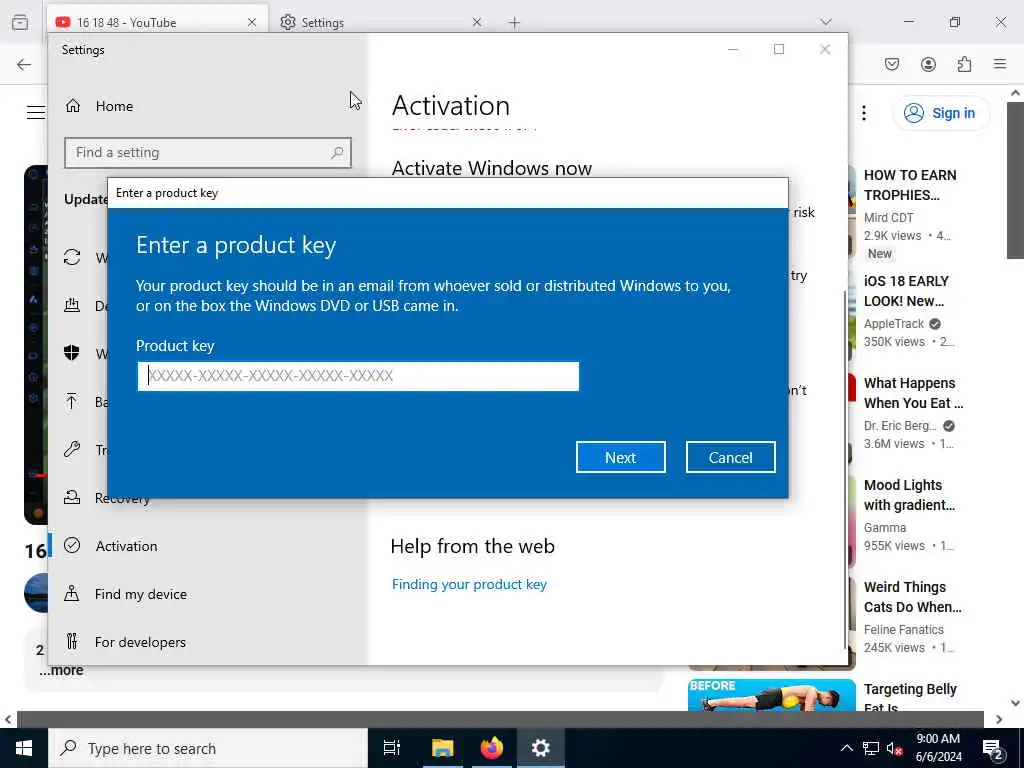The width and height of the screenshot is (1024, 768).
Task: Open Task View from the taskbar
Action: (391, 748)
